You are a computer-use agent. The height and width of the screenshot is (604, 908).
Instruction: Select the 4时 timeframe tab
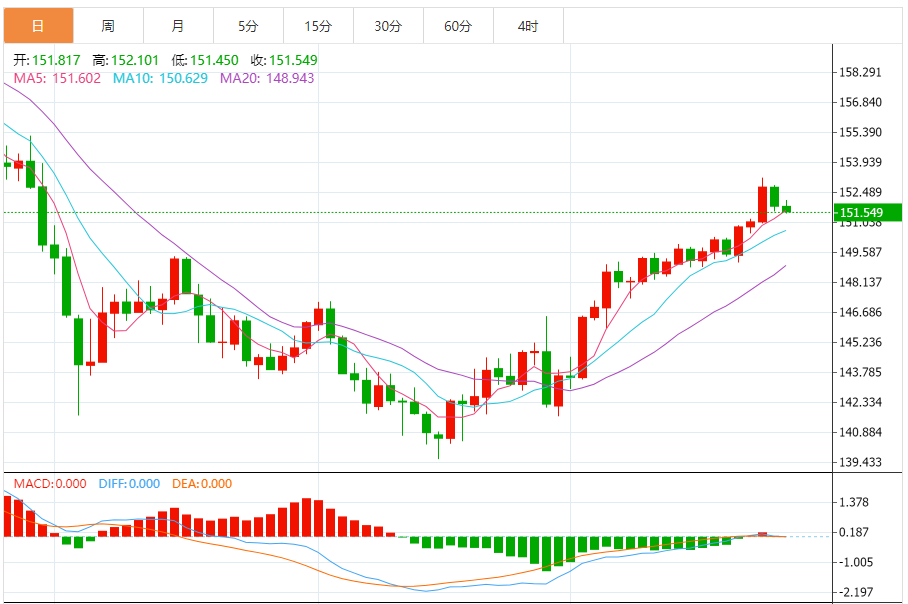pyautogui.click(x=529, y=25)
